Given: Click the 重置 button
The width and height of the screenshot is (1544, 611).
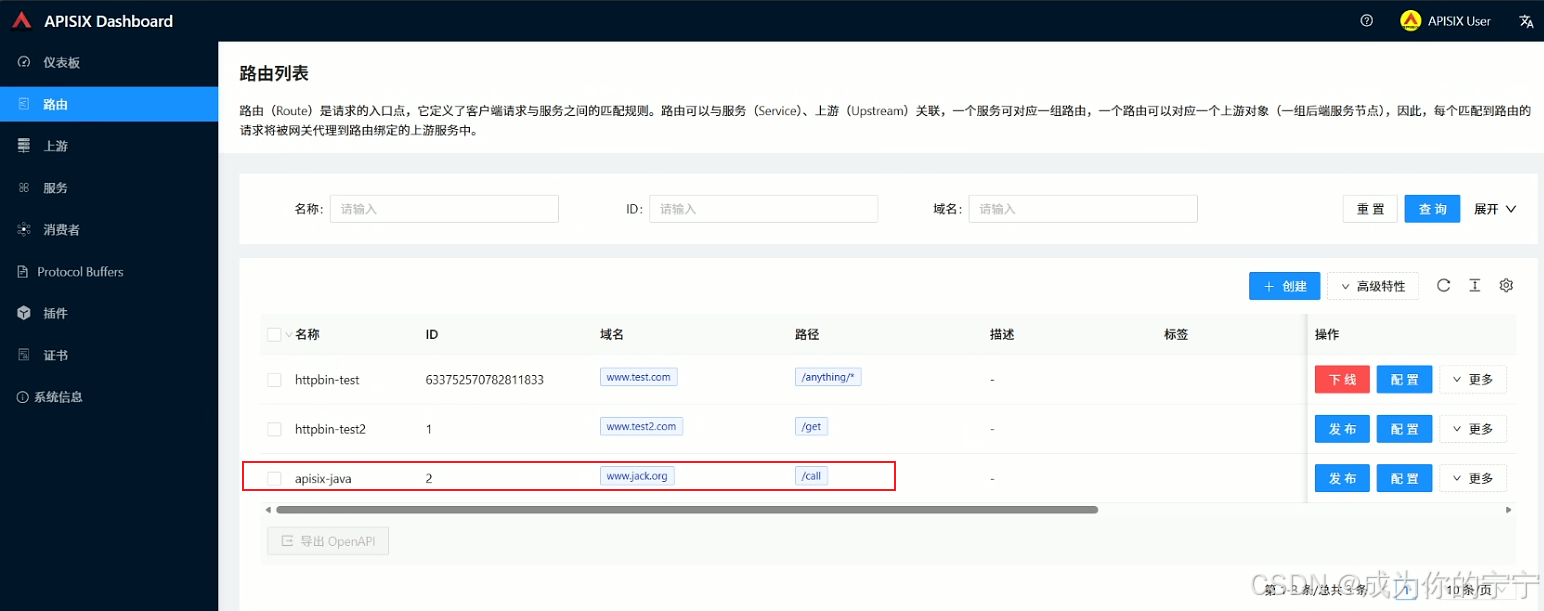Looking at the screenshot, I should click(1370, 209).
